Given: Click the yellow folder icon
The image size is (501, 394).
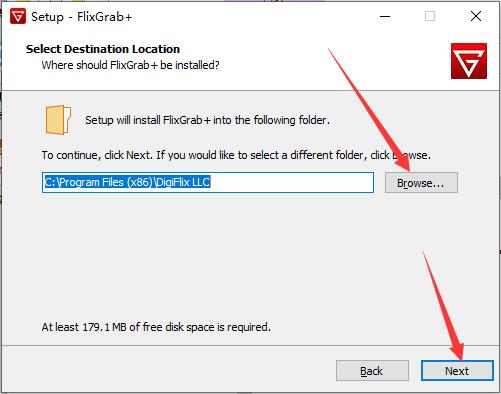Looking at the screenshot, I should pyautogui.click(x=58, y=120).
